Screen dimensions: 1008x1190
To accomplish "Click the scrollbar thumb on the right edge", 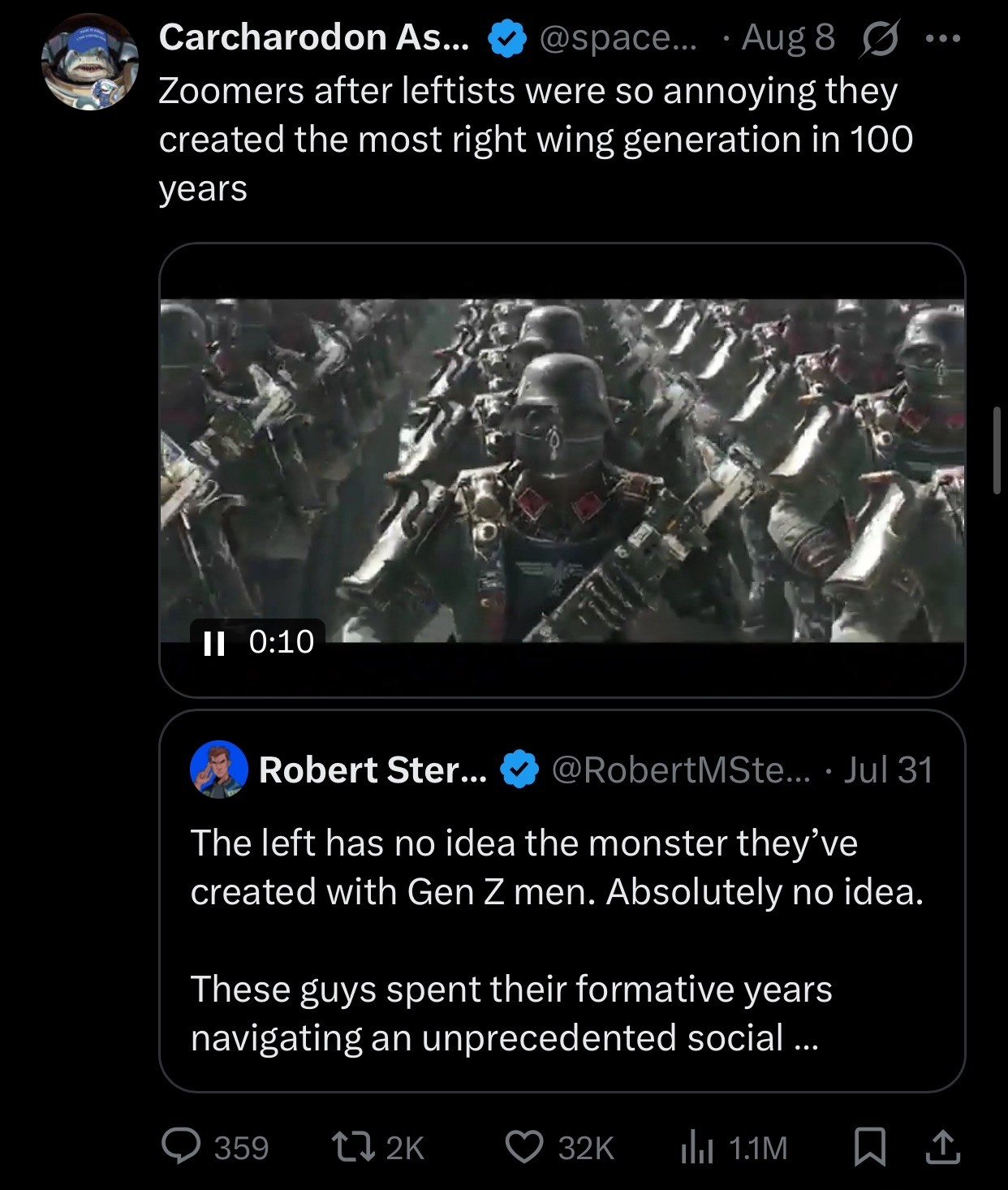I will (x=997, y=451).
